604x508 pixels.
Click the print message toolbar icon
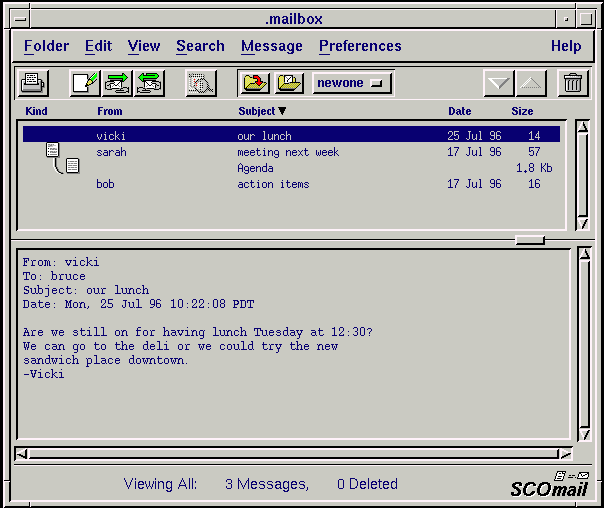(33, 83)
